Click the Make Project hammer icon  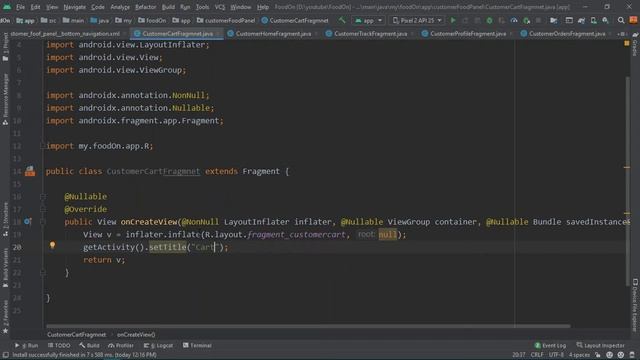coord(342,20)
